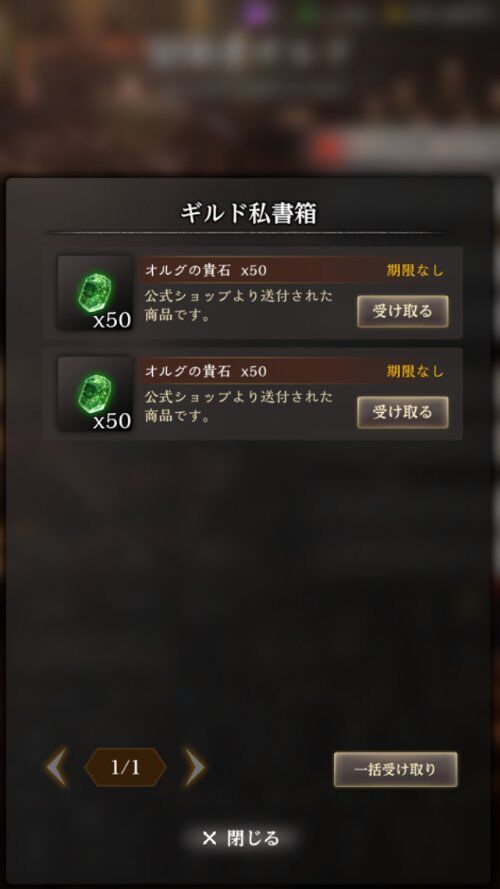Screen dimensions: 500x889
Task: Tap second item's 公式ショップ description text
Action: (x=238, y=407)
